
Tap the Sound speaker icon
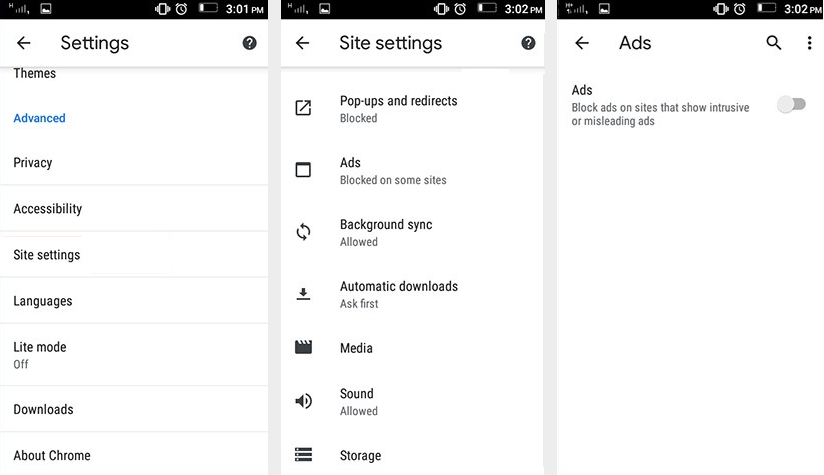tap(304, 401)
